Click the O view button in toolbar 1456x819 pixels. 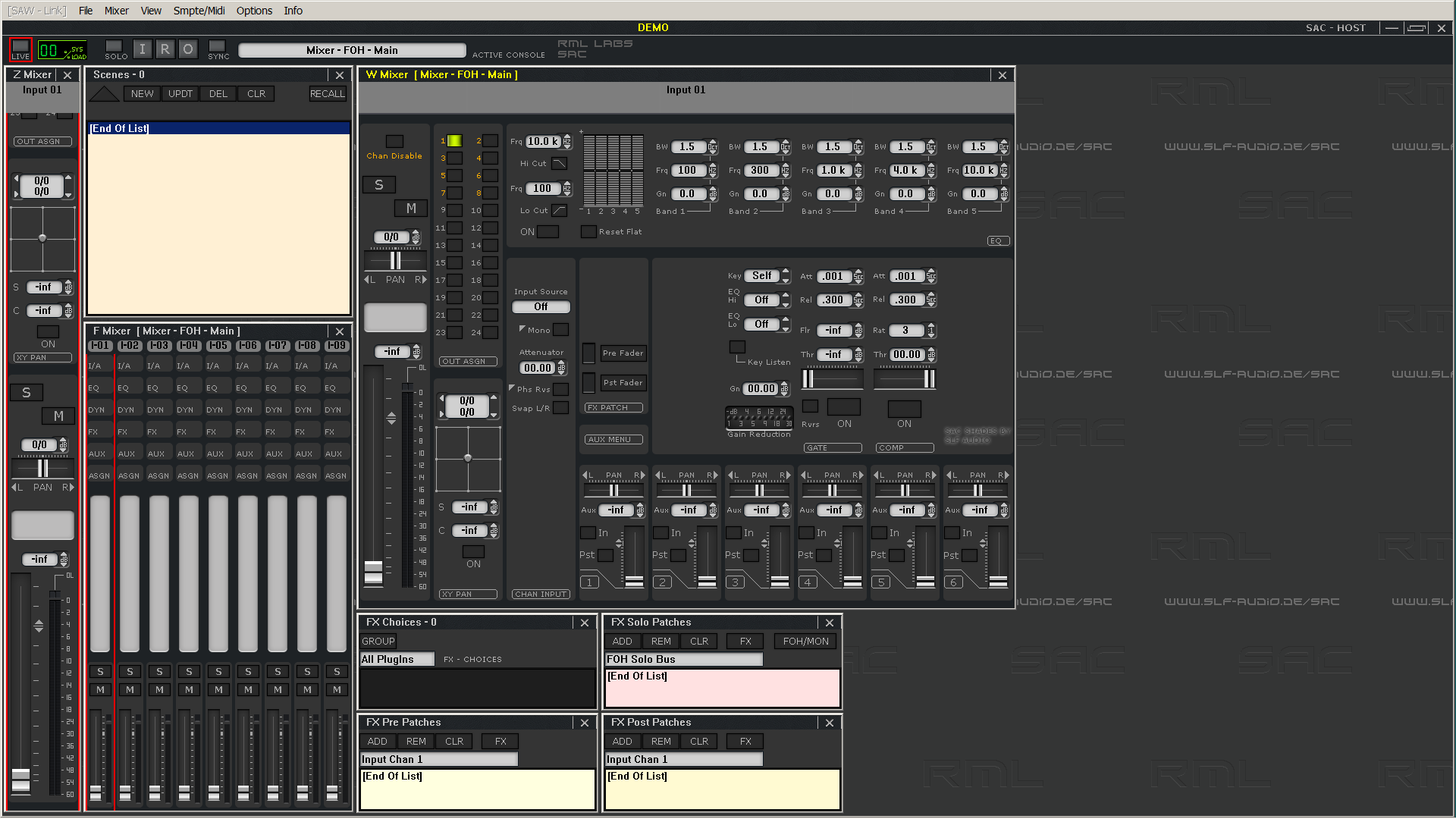pyautogui.click(x=188, y=50)
